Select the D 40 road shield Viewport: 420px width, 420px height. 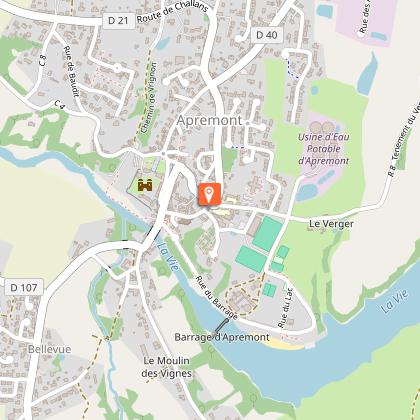(267, 35)
